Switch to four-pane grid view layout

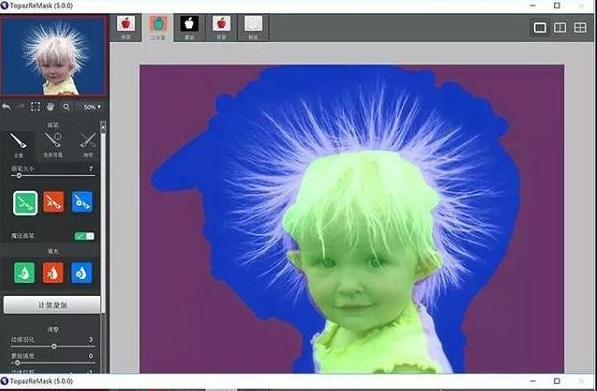pyautogui.click(x=580, y=27)
